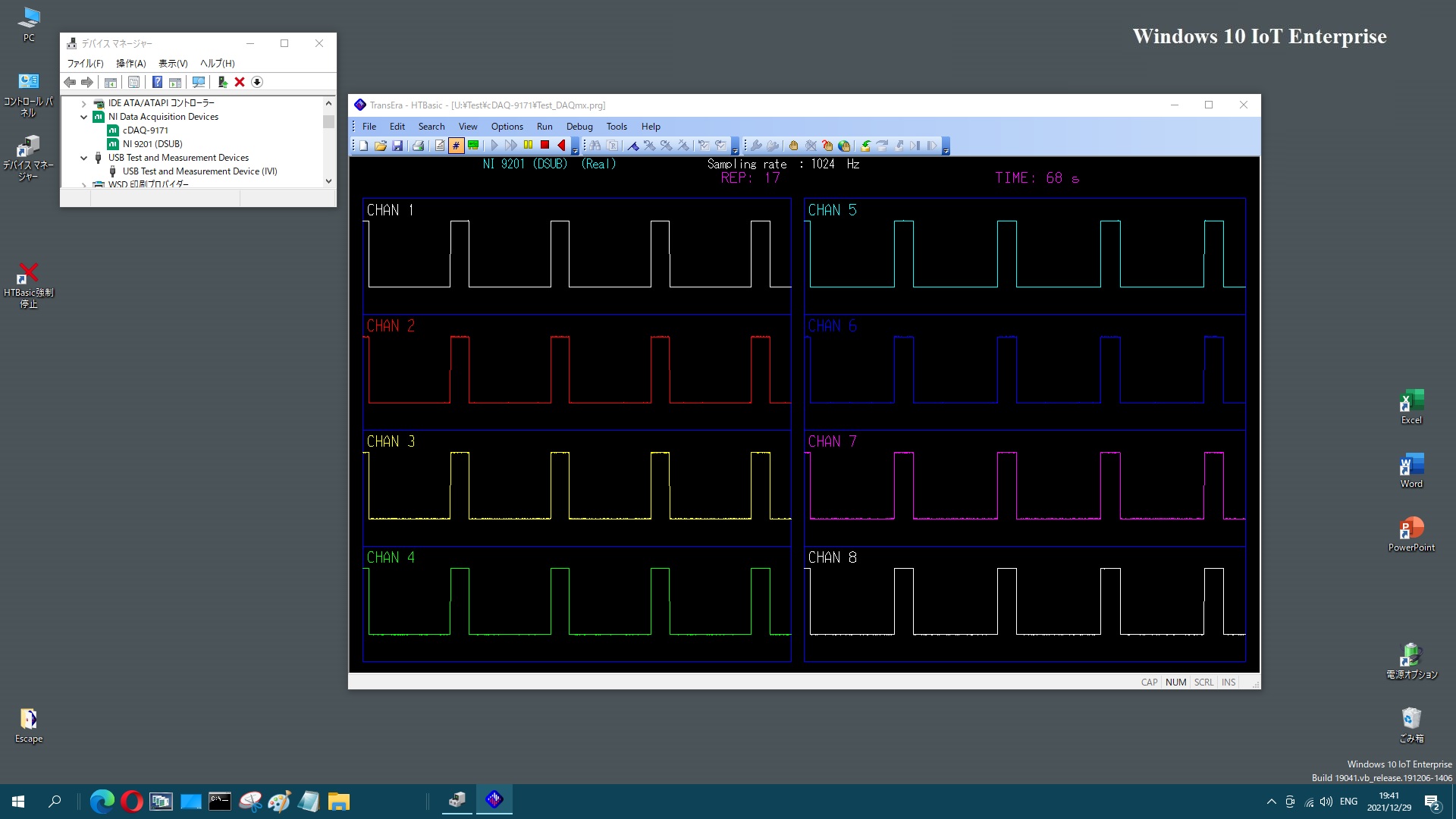The image size is (1456, 819).
Task: Open the File menu in HTBasic
Action: coord(369,127)
